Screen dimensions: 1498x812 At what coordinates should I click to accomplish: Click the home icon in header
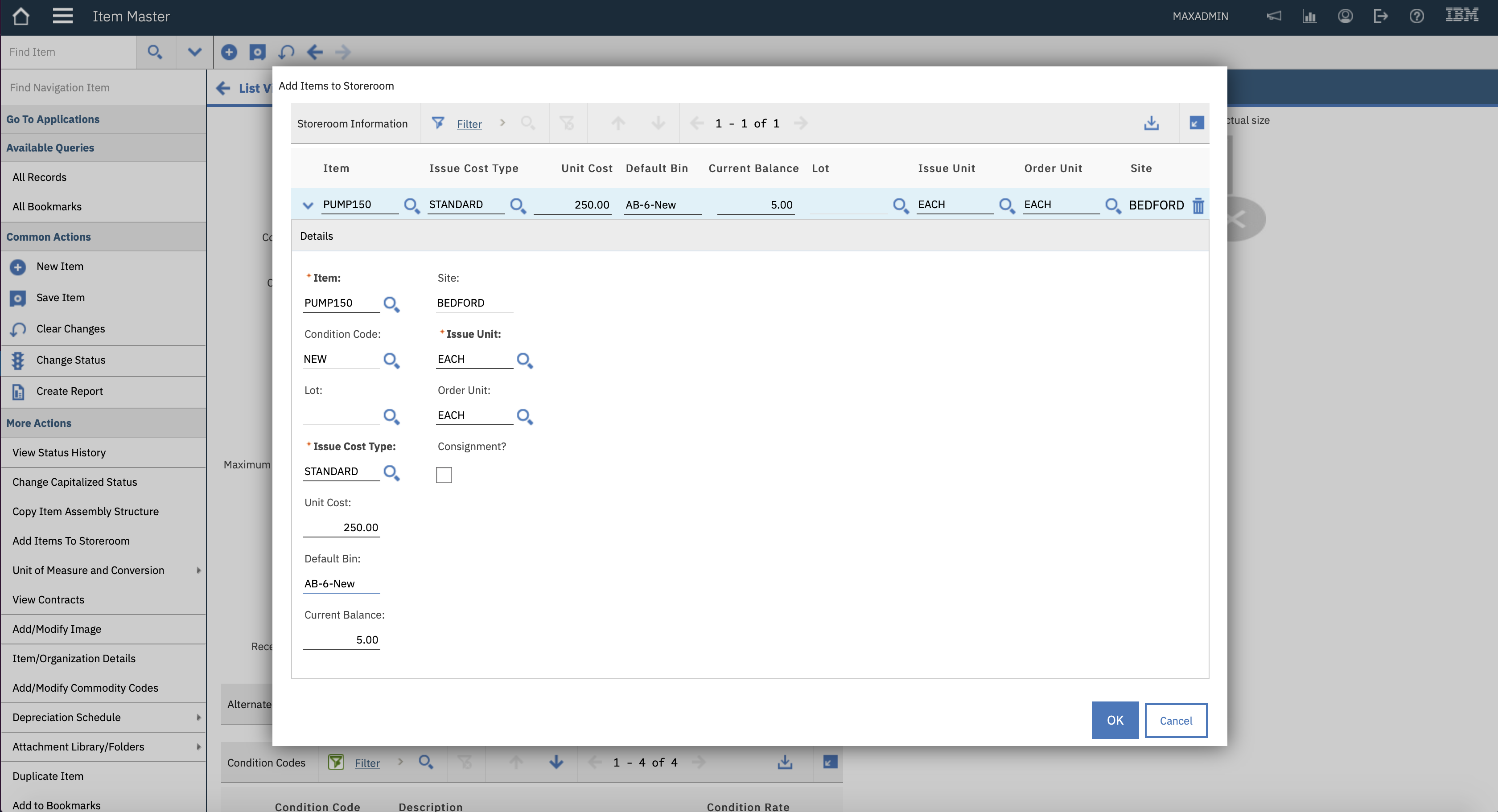click(x=21, y=16)
